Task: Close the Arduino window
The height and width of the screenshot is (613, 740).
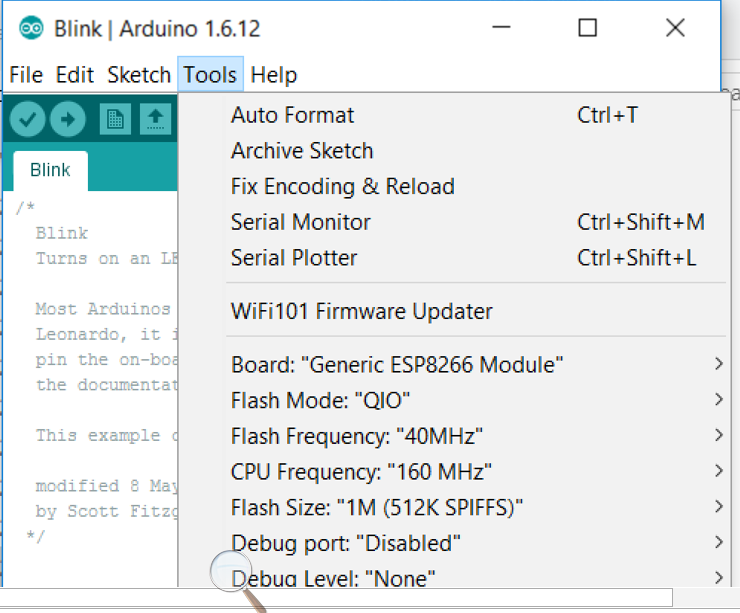Action: coord(675,27)
